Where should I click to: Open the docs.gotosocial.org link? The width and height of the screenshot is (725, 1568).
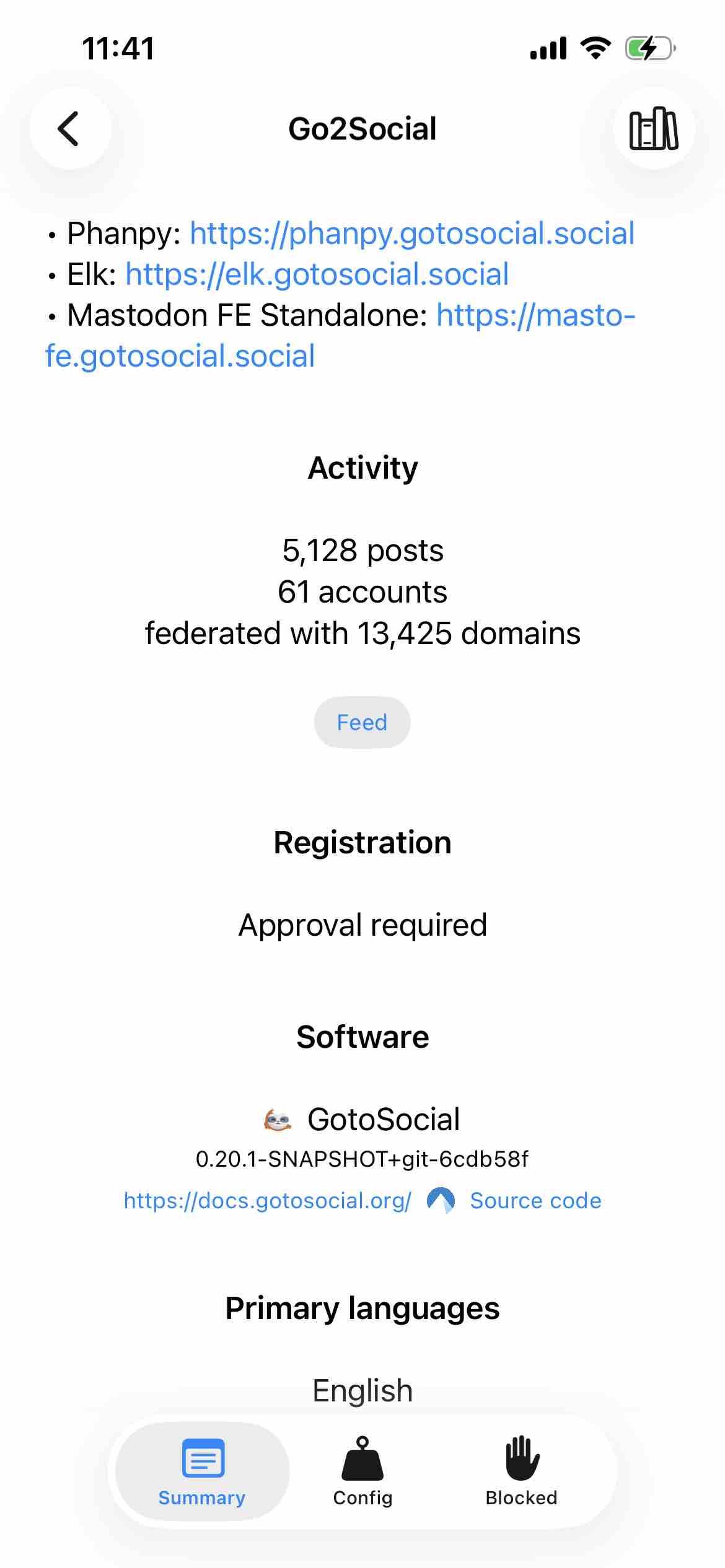point(267,1200)
